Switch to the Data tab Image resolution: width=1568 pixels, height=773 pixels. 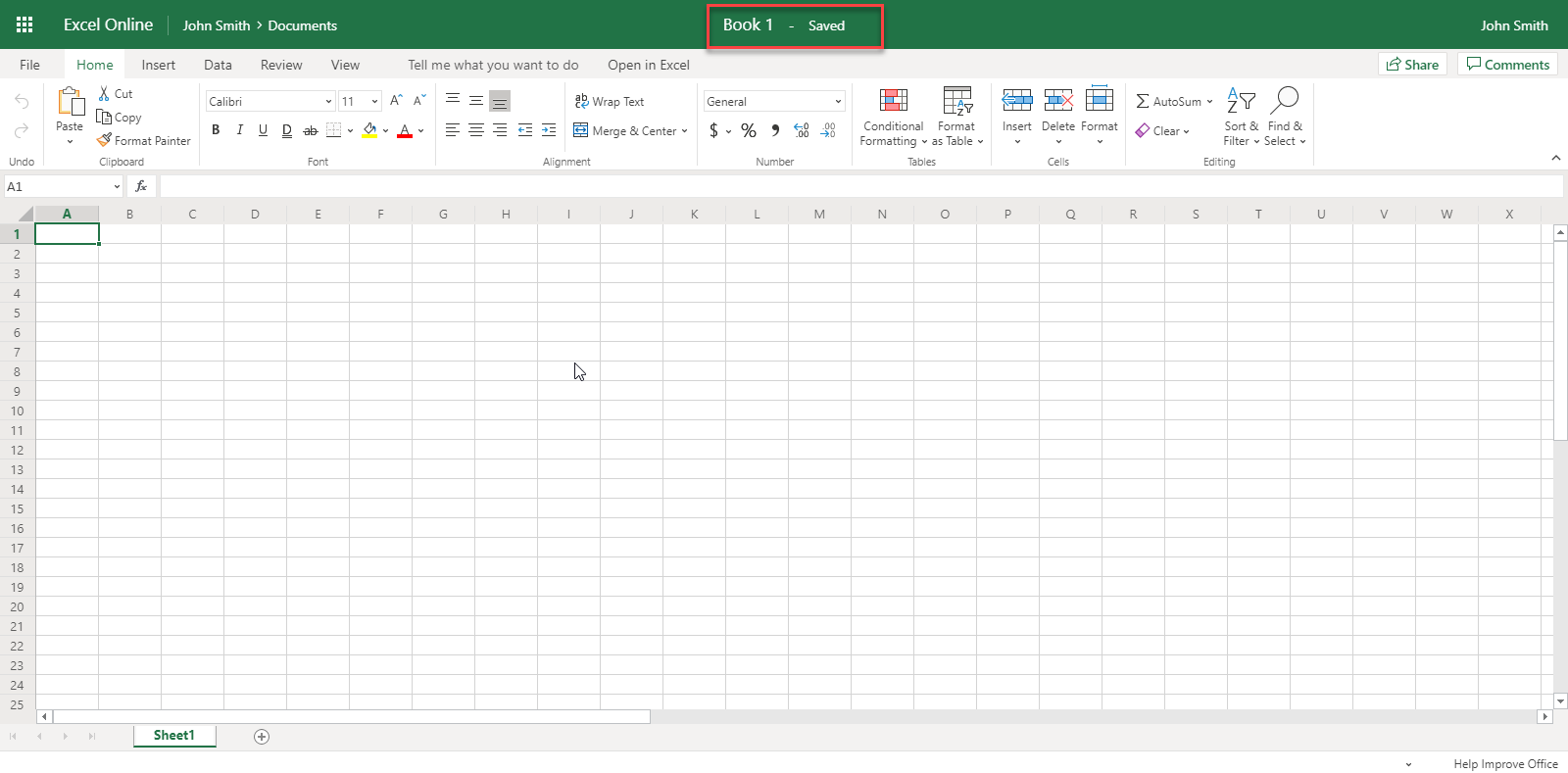218,65
